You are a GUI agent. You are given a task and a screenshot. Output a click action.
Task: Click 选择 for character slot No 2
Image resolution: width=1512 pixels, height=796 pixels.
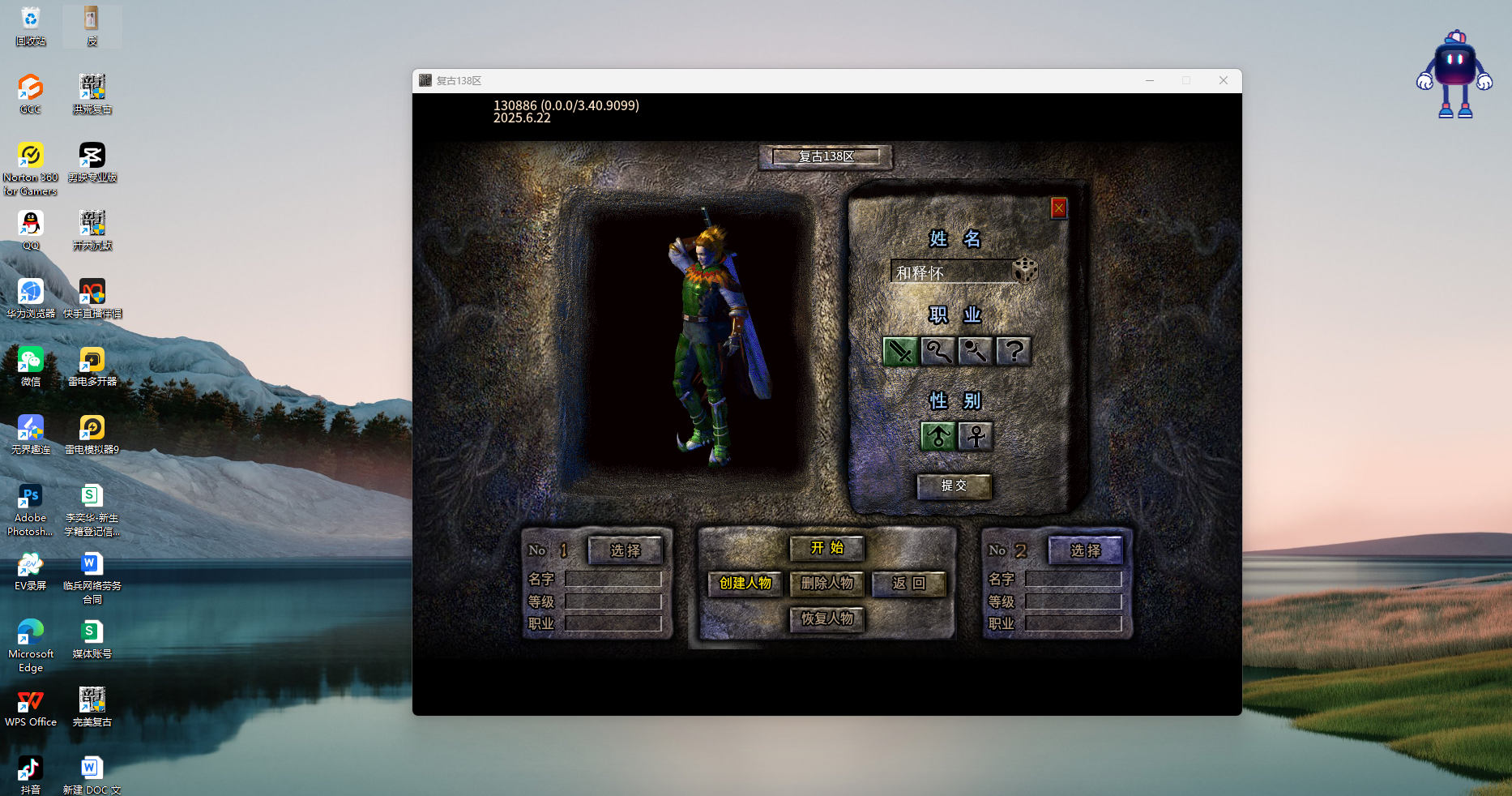(1085, 550)
